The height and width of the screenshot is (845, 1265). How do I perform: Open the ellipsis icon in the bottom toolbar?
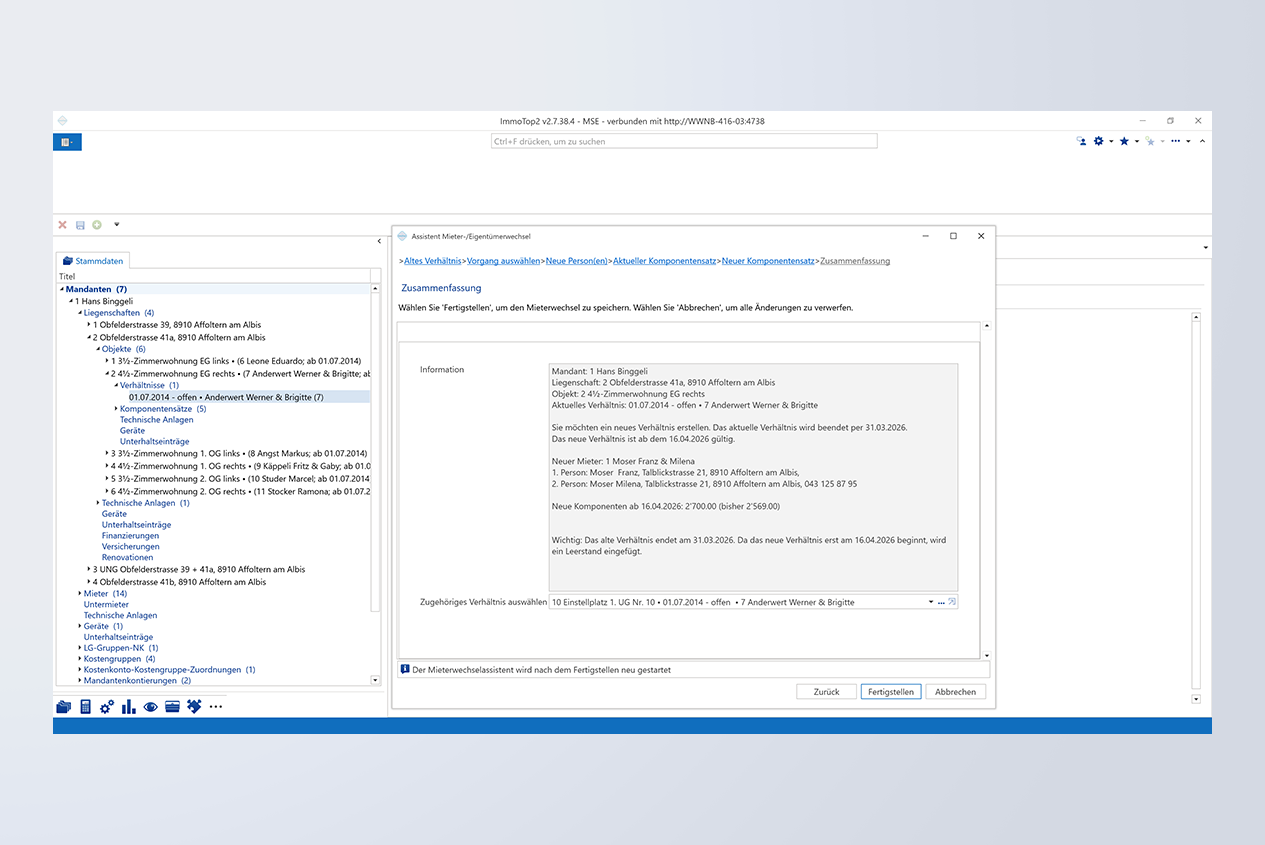[216, 706]
